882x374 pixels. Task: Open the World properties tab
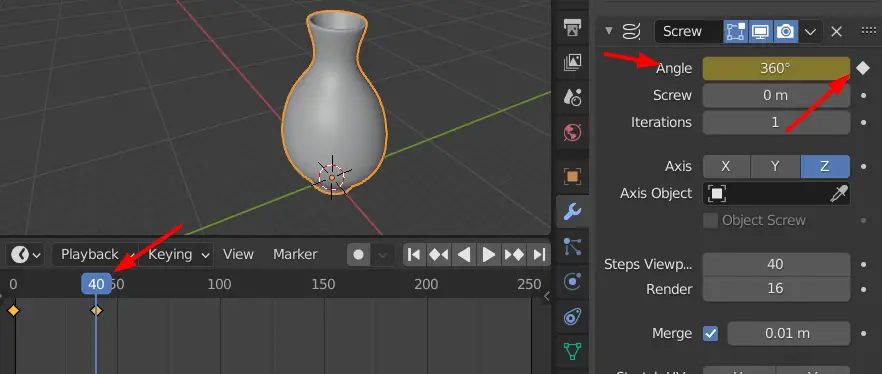[573, 133]
